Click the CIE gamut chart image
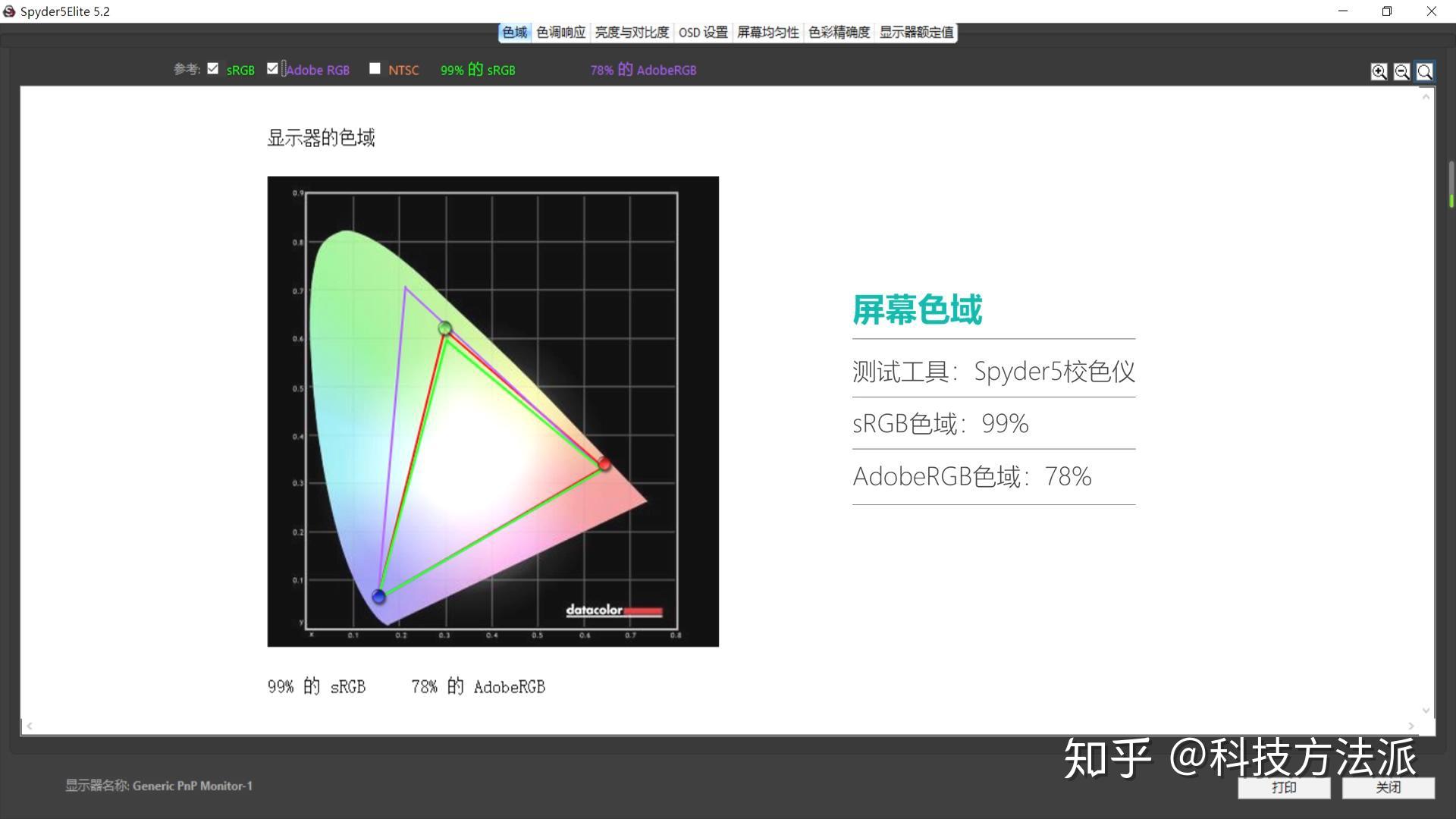 coord(493,411)
